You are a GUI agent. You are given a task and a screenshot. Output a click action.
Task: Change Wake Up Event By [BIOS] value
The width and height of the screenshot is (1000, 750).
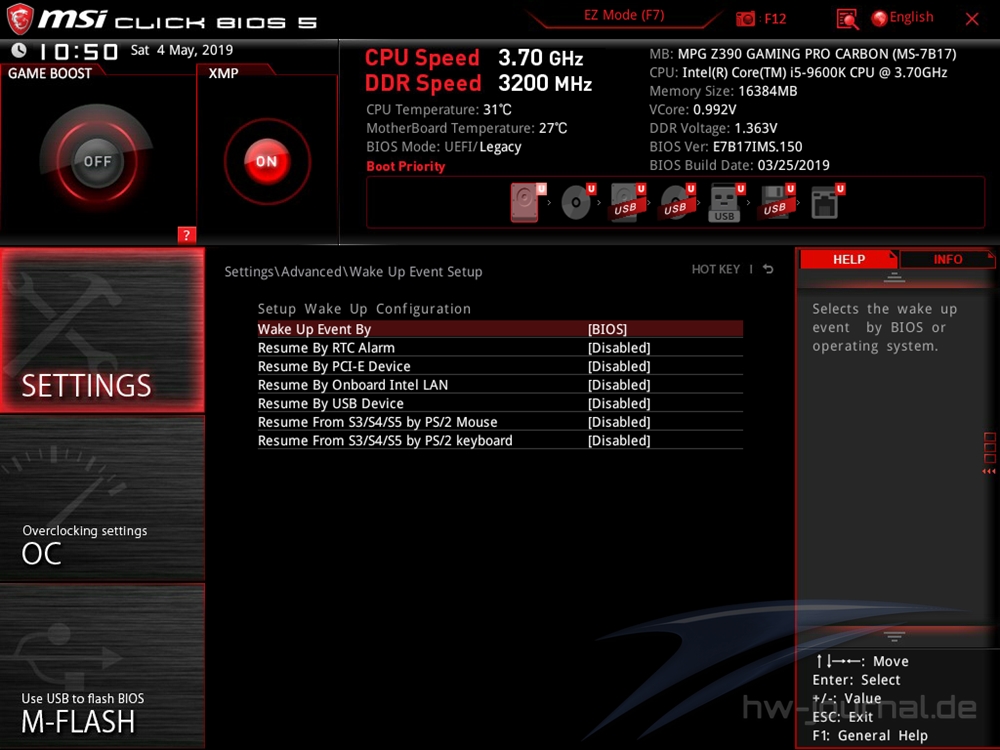tap(500, 329)
